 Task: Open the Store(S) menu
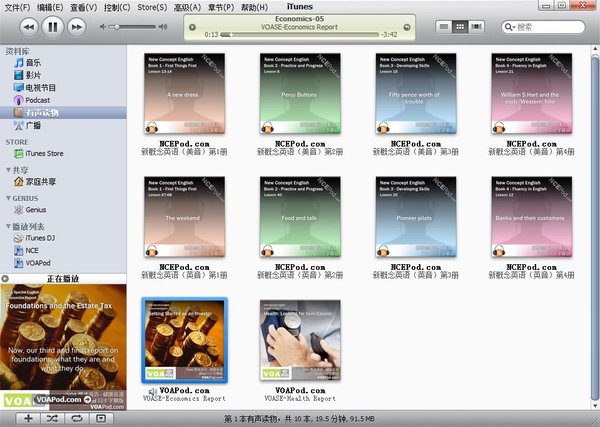tap(152, 7)
